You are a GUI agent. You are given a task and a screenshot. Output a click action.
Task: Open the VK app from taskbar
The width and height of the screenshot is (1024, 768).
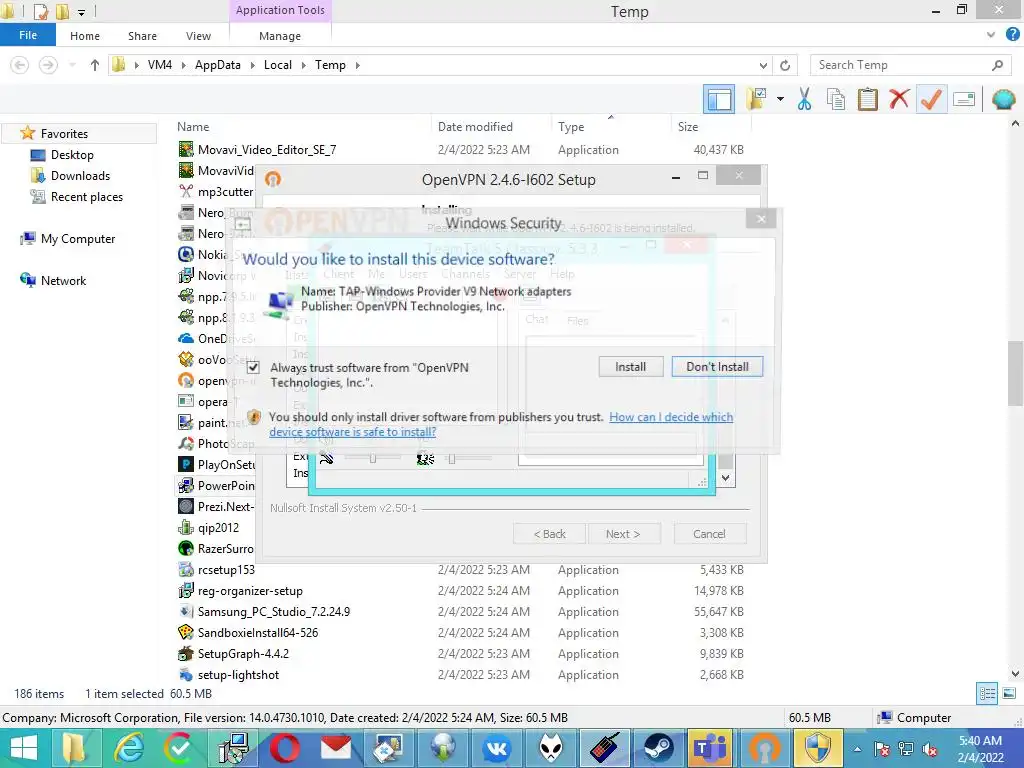click(x=496, y=748)
